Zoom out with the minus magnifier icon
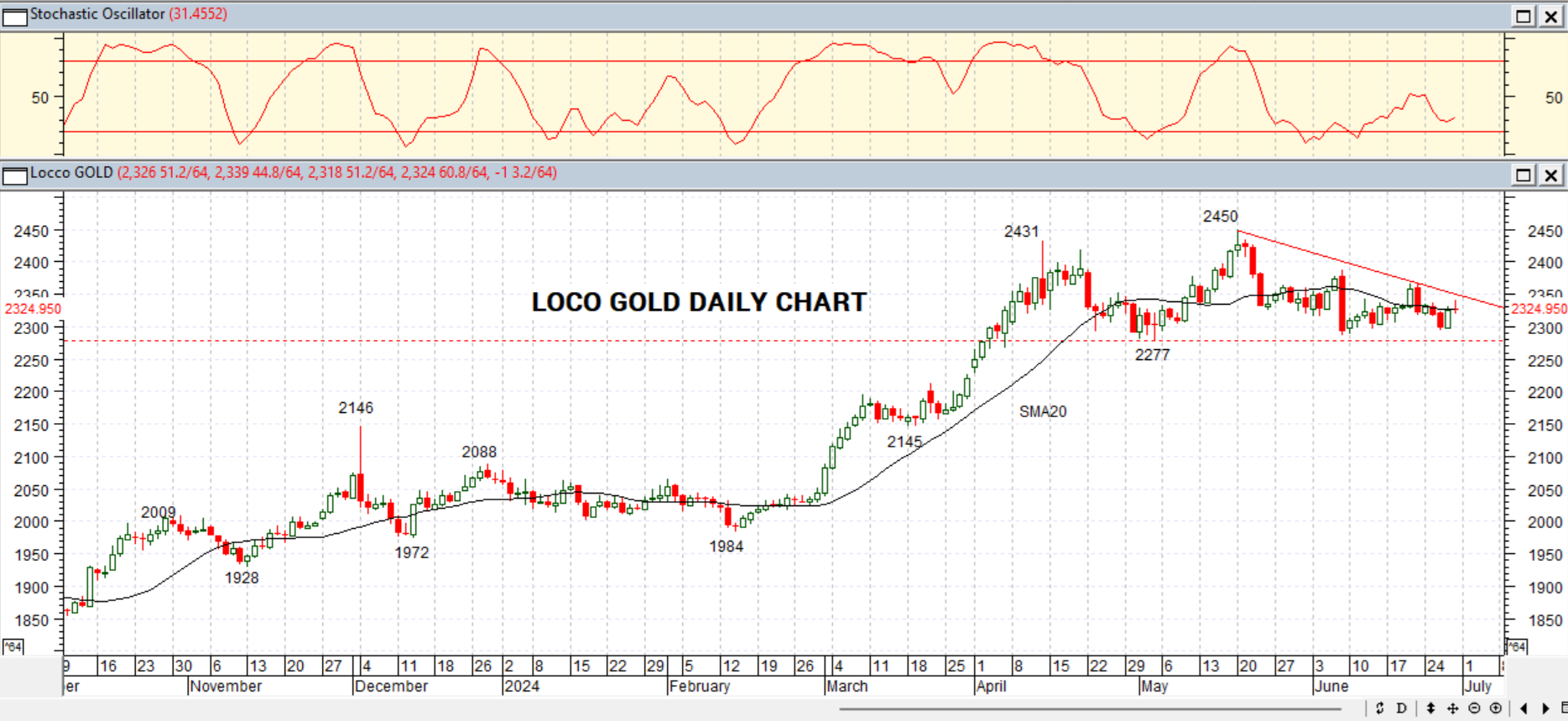1568x721 pixels. [1475, 708]
